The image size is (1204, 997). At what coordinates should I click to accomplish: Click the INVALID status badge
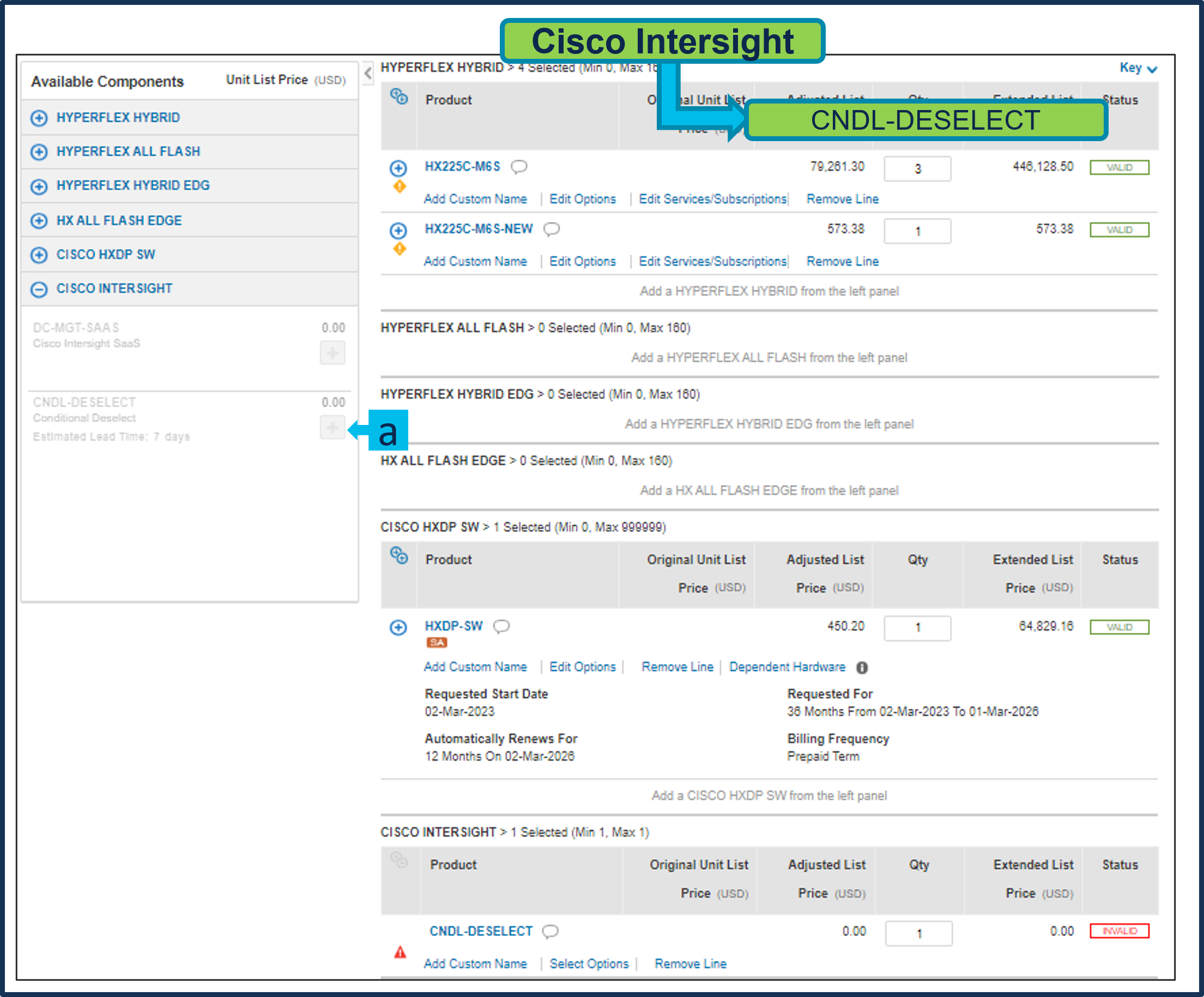pyautogui.click(x=1119, y=931)
